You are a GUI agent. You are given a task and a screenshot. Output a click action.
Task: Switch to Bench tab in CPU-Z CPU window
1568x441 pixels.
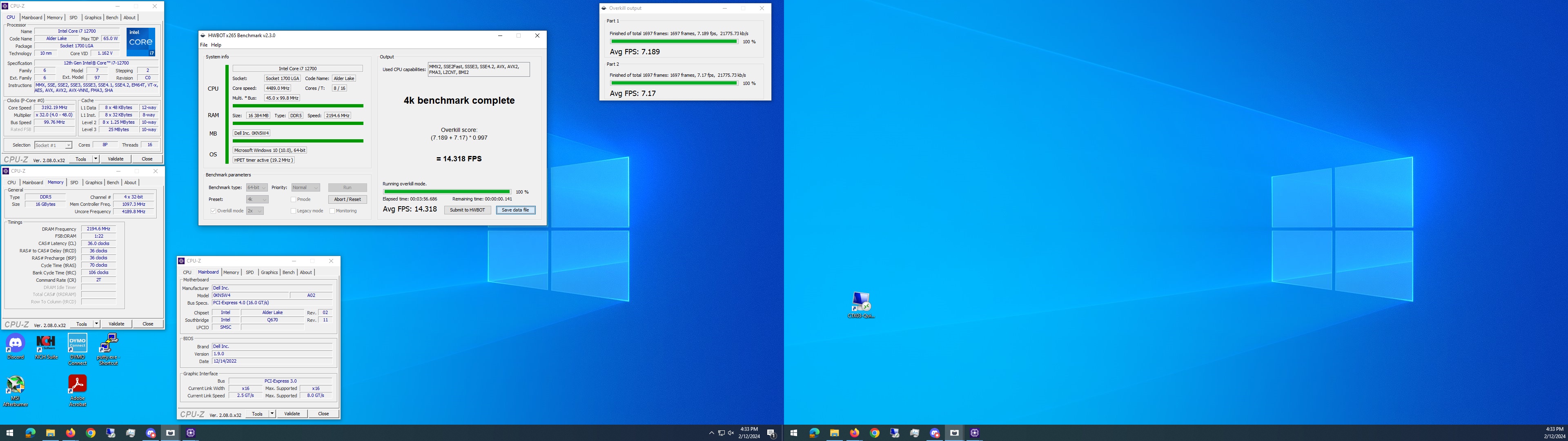(112, 18)
